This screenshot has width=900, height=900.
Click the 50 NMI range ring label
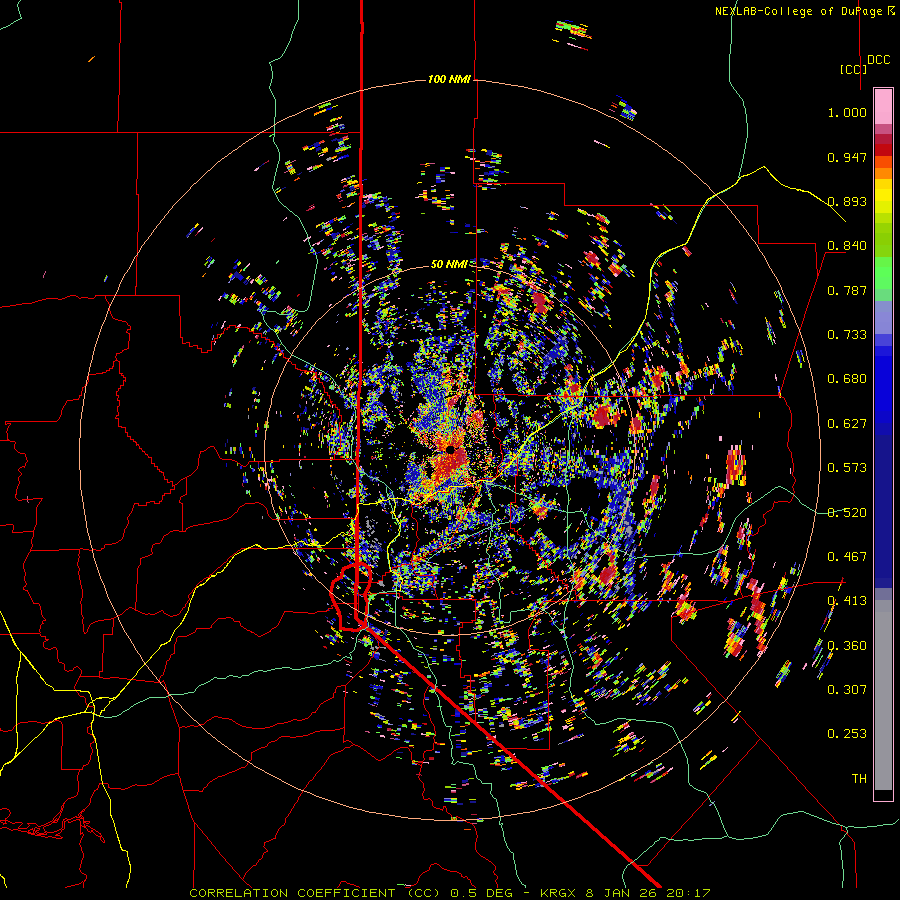(x=449, y=264)
